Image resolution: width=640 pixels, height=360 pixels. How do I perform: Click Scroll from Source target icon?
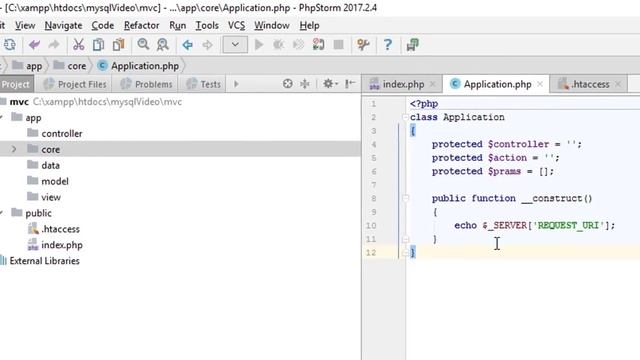(288, 84)
